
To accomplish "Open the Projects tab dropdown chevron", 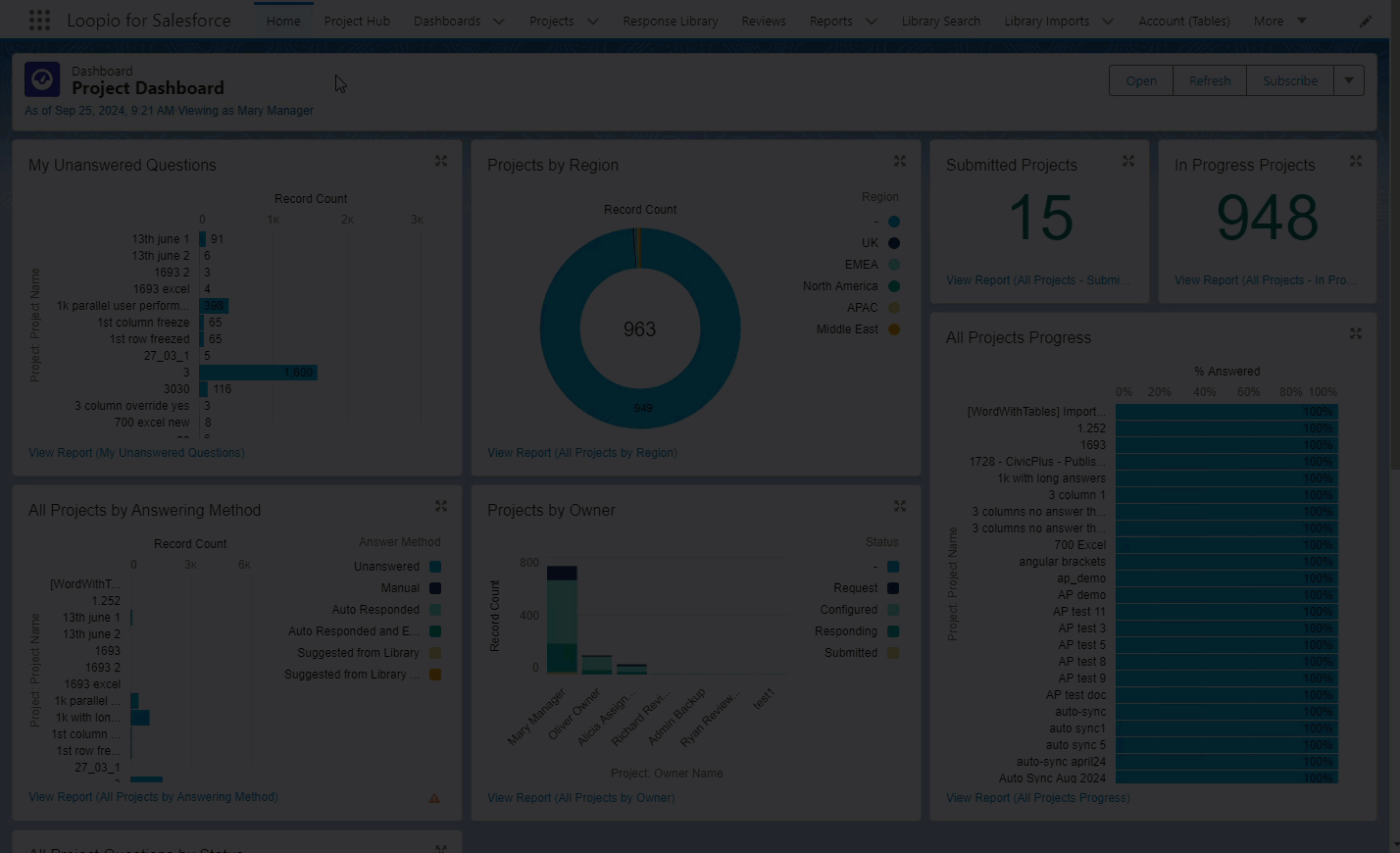I will (592, 21).
